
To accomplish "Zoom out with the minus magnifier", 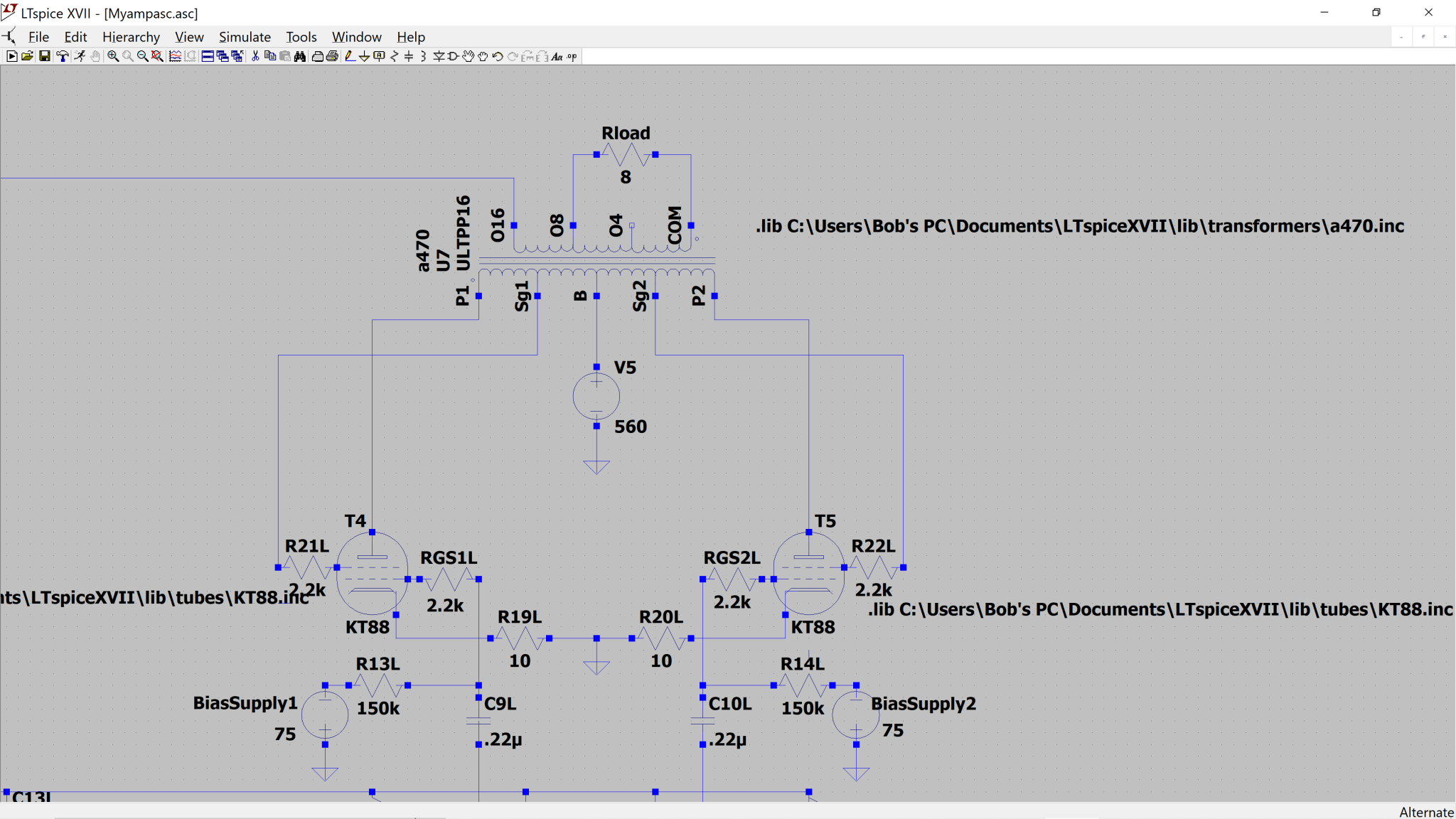I will click(142, 56).
